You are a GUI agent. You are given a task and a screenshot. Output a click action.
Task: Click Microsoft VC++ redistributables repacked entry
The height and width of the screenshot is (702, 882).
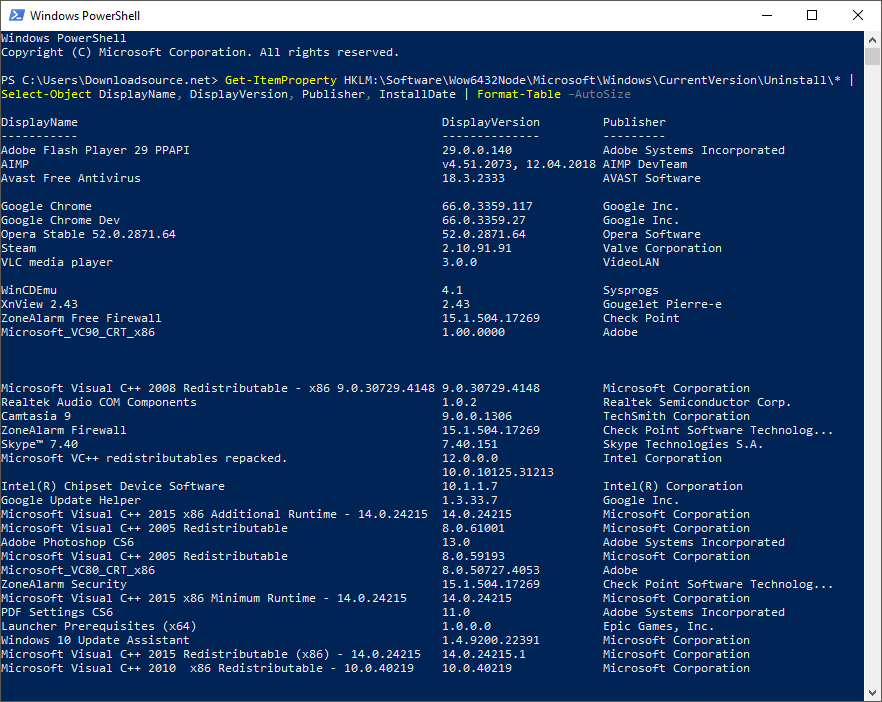point(144,458)
